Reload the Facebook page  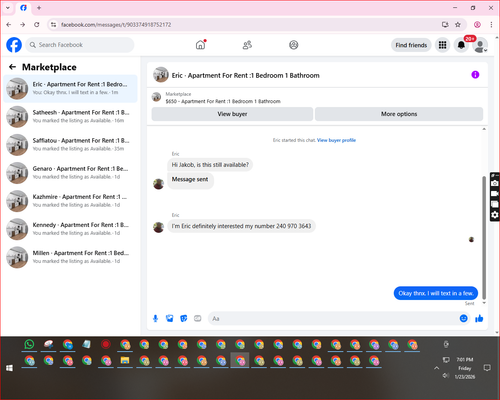[37, 25]
